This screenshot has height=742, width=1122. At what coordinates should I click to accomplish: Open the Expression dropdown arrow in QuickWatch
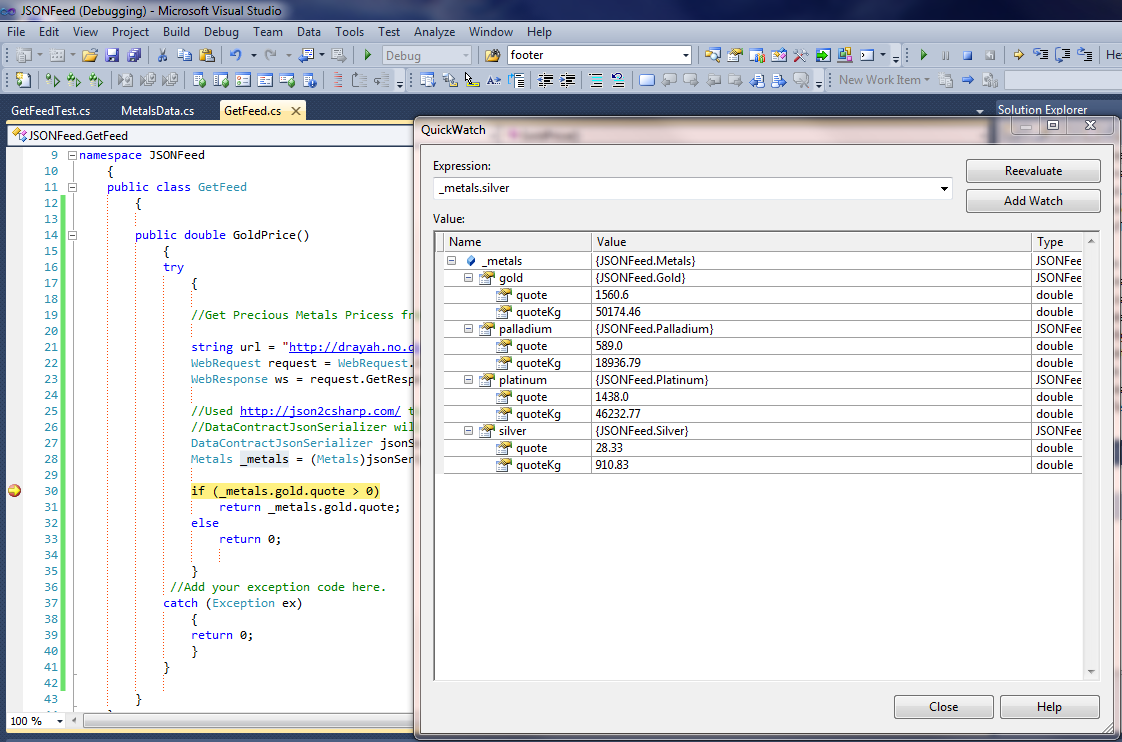(944, 188)
